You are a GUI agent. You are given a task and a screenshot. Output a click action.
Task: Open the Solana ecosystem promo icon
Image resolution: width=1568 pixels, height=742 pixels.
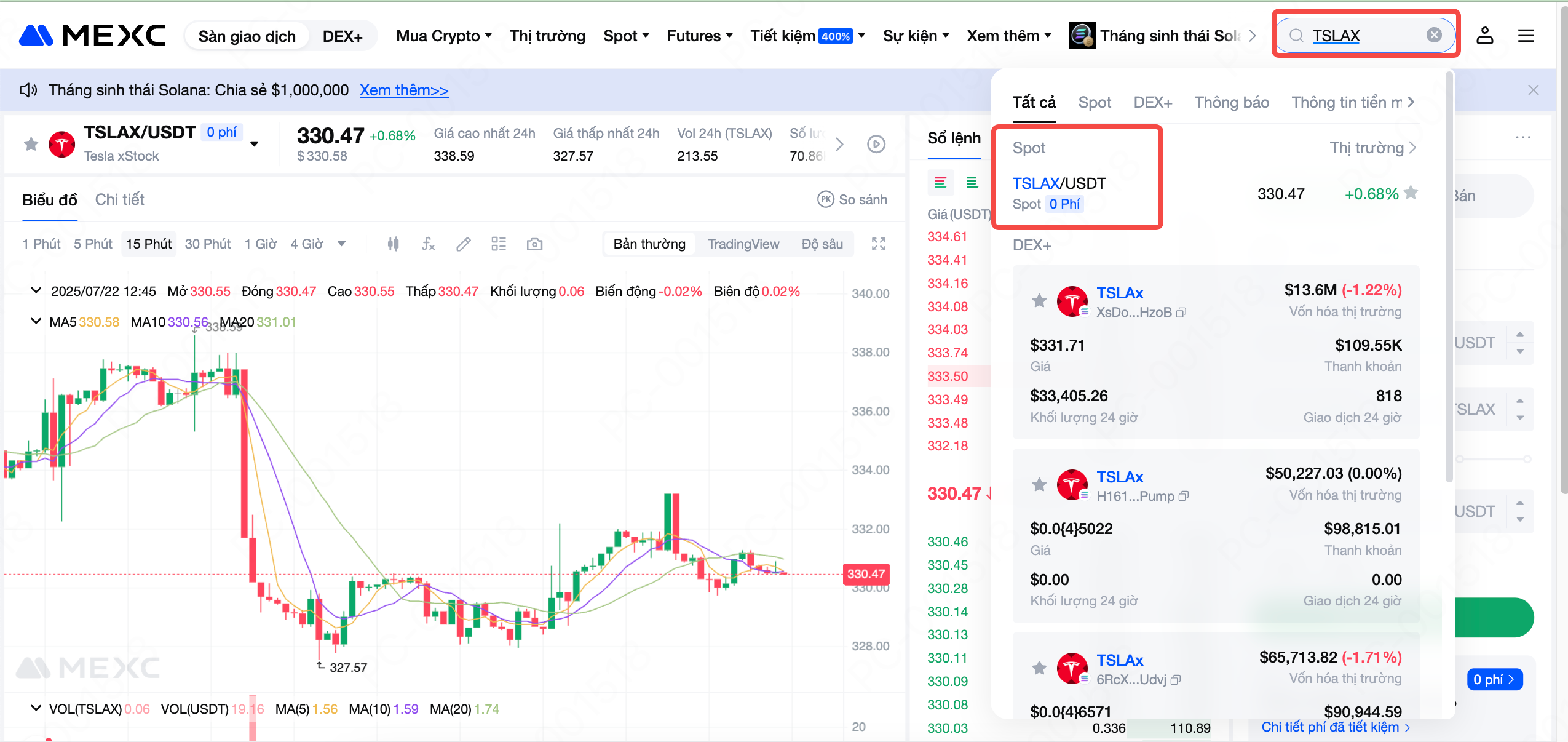[x=1082, y=36]
